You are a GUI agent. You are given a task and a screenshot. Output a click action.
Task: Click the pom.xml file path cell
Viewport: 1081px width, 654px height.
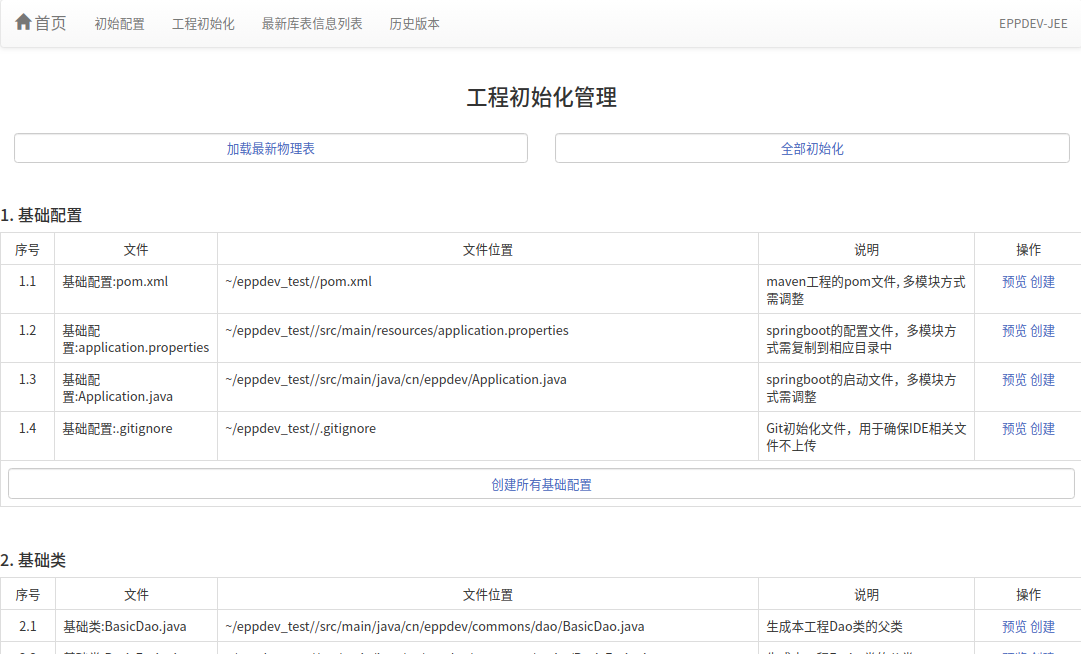pos(298,282)
